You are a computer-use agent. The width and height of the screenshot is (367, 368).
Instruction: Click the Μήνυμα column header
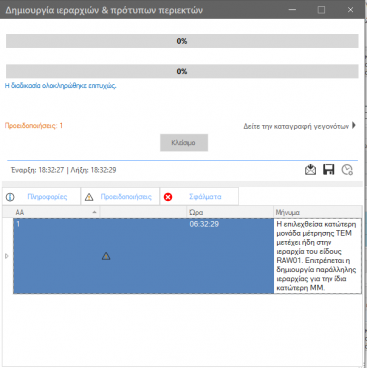tap(318, 212)
